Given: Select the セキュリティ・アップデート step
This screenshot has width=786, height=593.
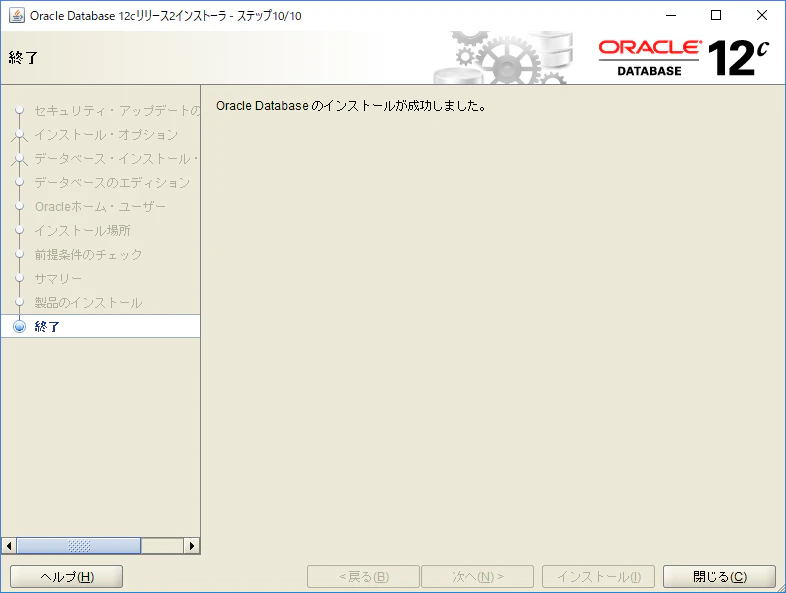Looking at the screenshot, I should point(117,110).
